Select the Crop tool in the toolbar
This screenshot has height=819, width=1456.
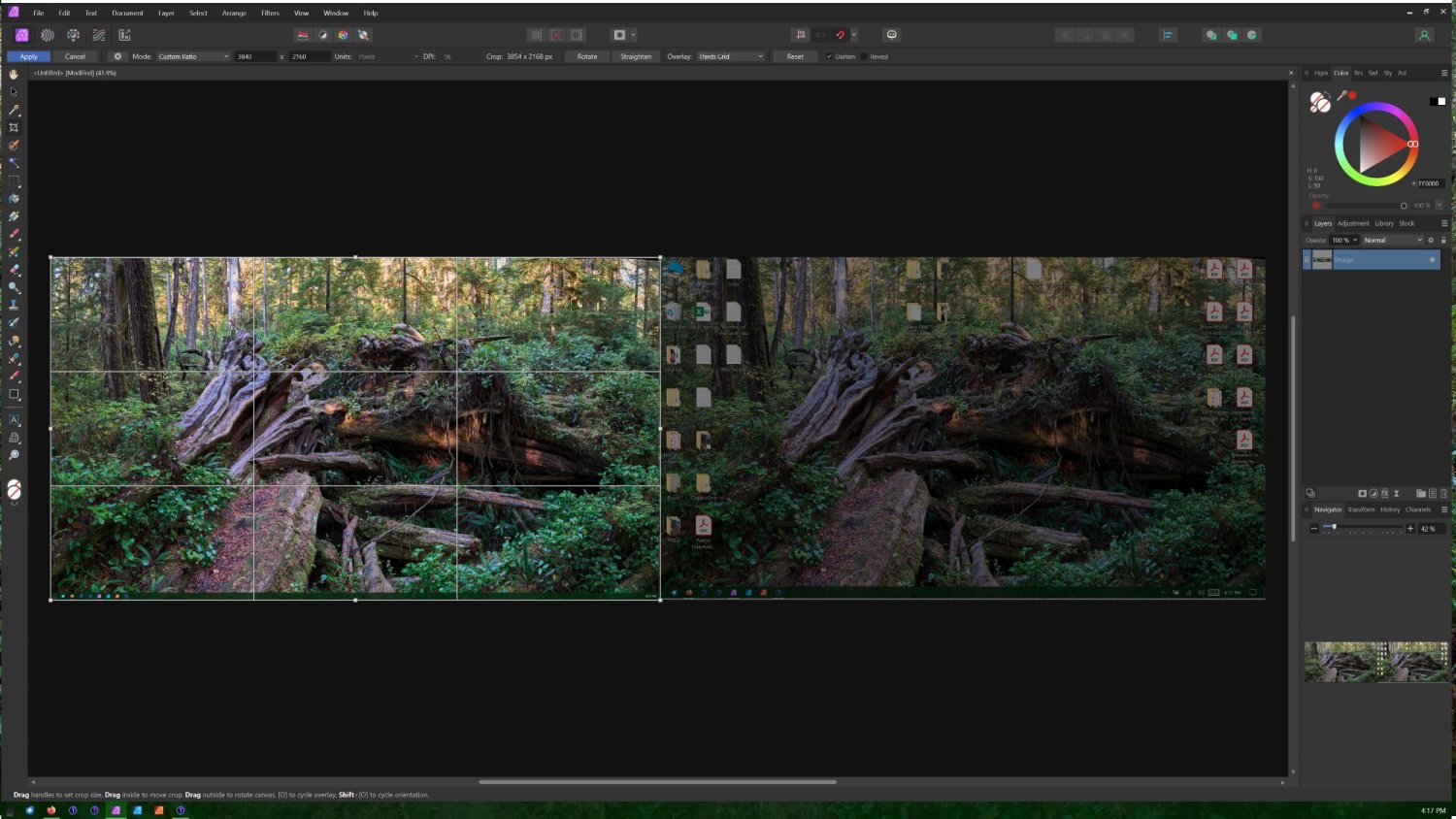pos(14,128)
